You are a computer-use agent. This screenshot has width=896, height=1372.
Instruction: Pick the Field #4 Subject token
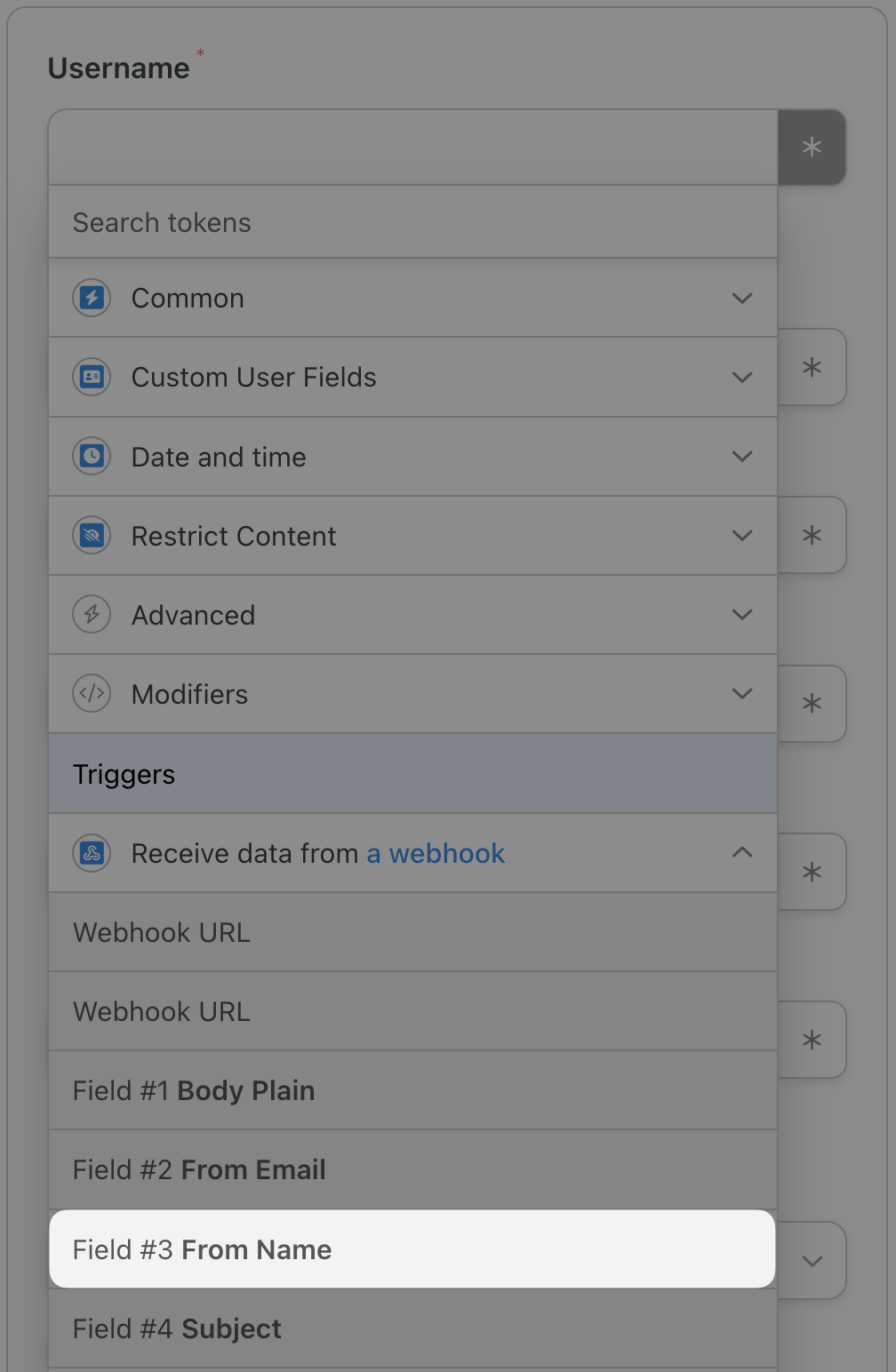coord(412,1328)
